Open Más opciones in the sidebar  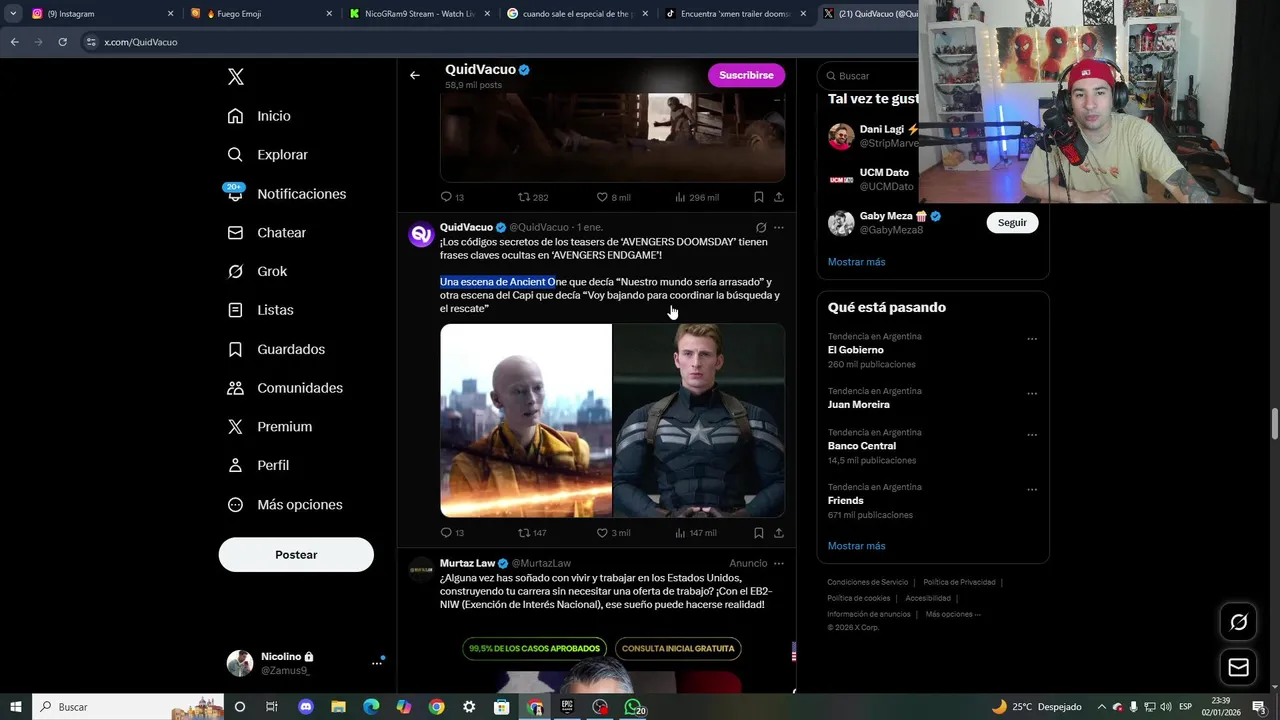[x=285, y=505]
